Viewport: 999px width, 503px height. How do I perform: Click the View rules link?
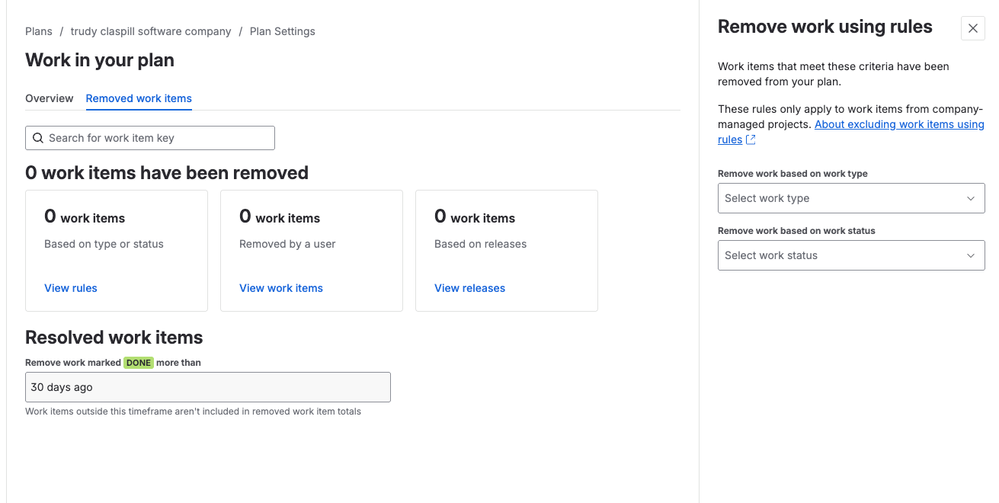pos(71,288)
